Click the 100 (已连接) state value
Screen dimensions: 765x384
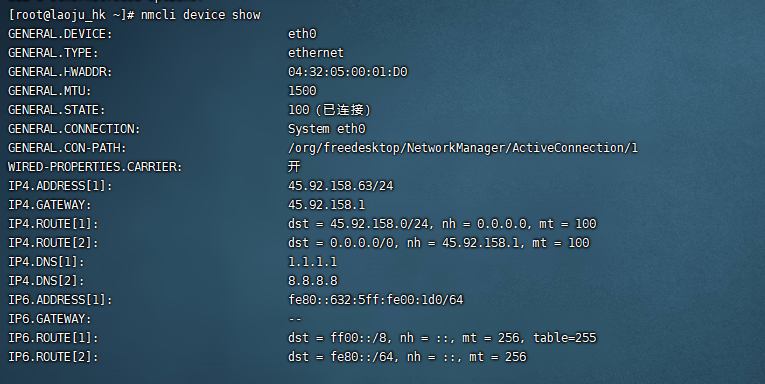tap(330, 110)
